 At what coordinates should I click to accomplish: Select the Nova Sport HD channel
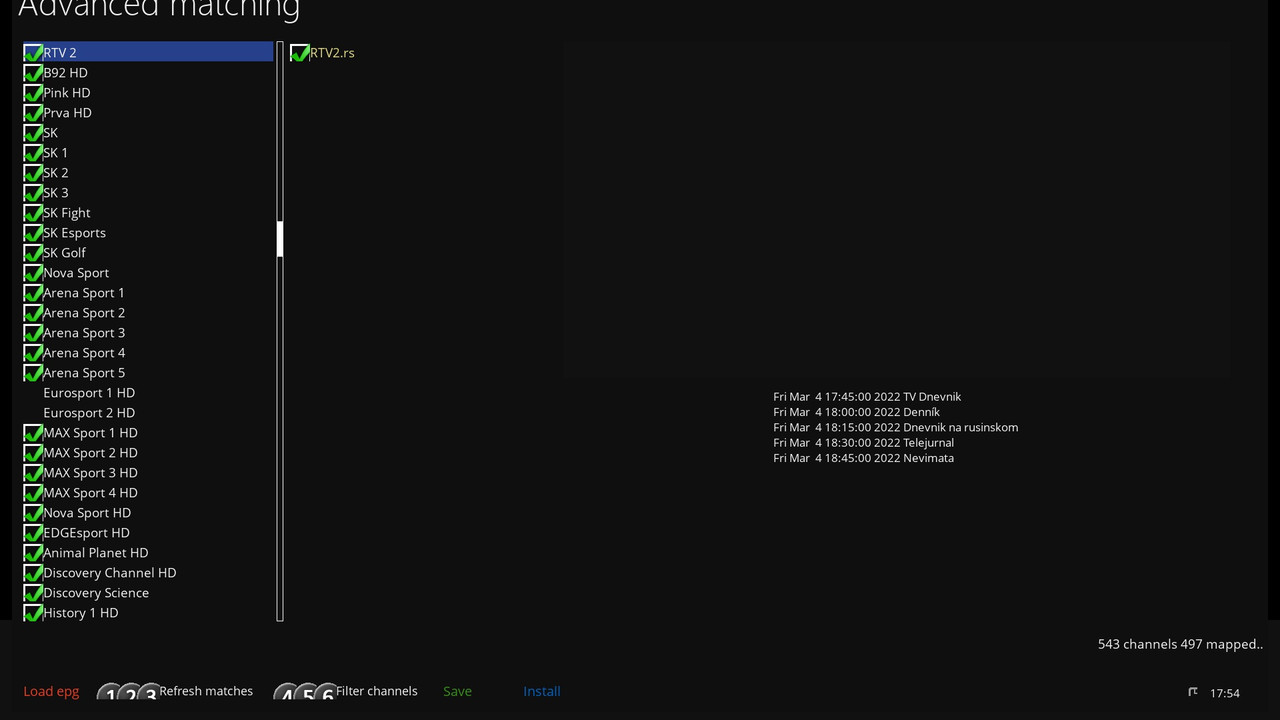point(148,512)
